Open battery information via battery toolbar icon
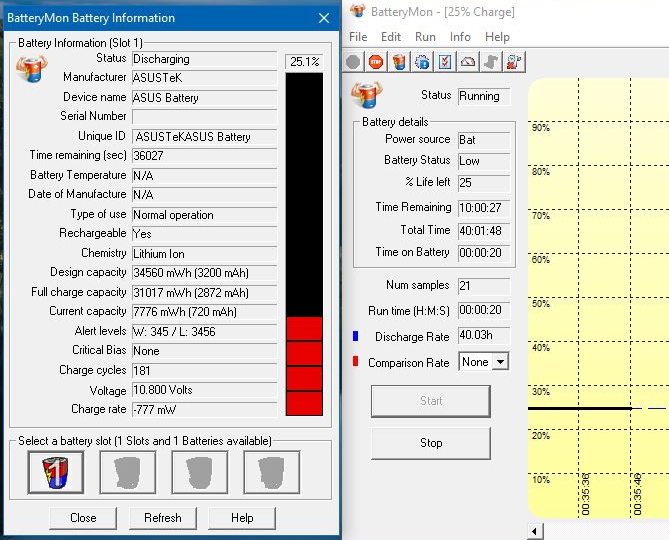Image resolution: width=669 pixels, height=540 pixels. [399, 62]
